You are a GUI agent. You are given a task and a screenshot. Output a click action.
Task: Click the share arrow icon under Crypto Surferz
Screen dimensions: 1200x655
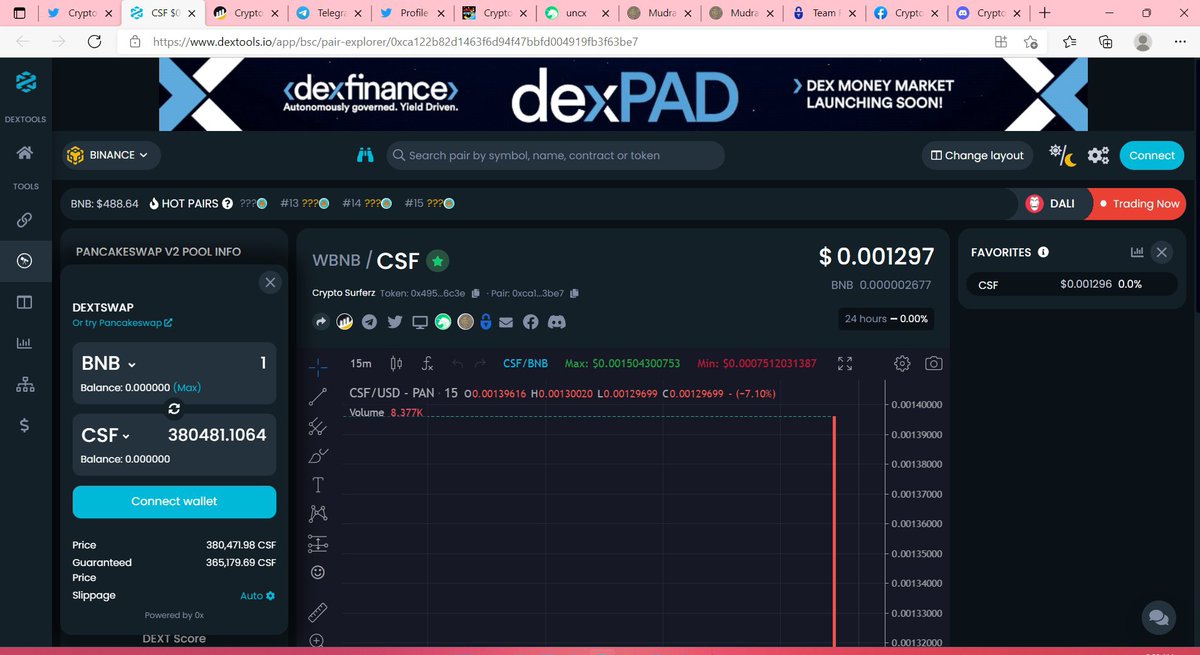[321, 322]
